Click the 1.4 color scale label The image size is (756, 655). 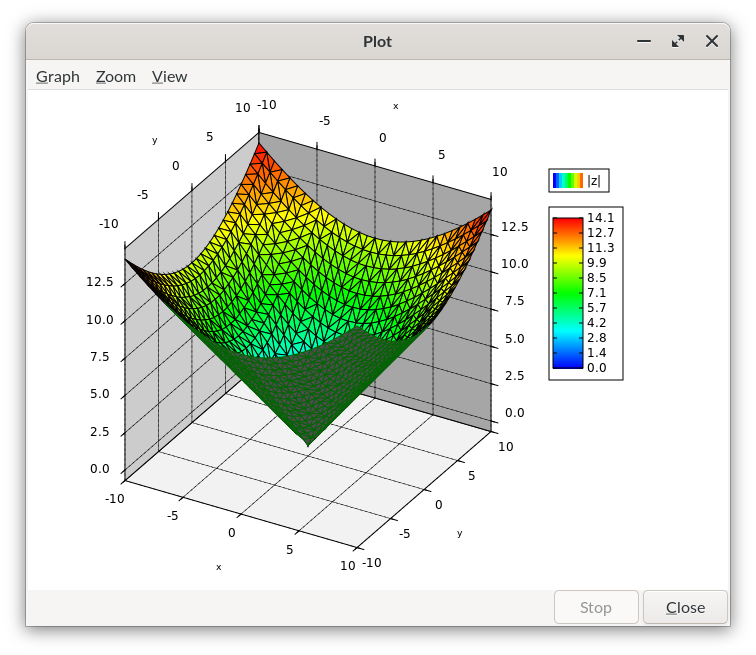point(596,353)
